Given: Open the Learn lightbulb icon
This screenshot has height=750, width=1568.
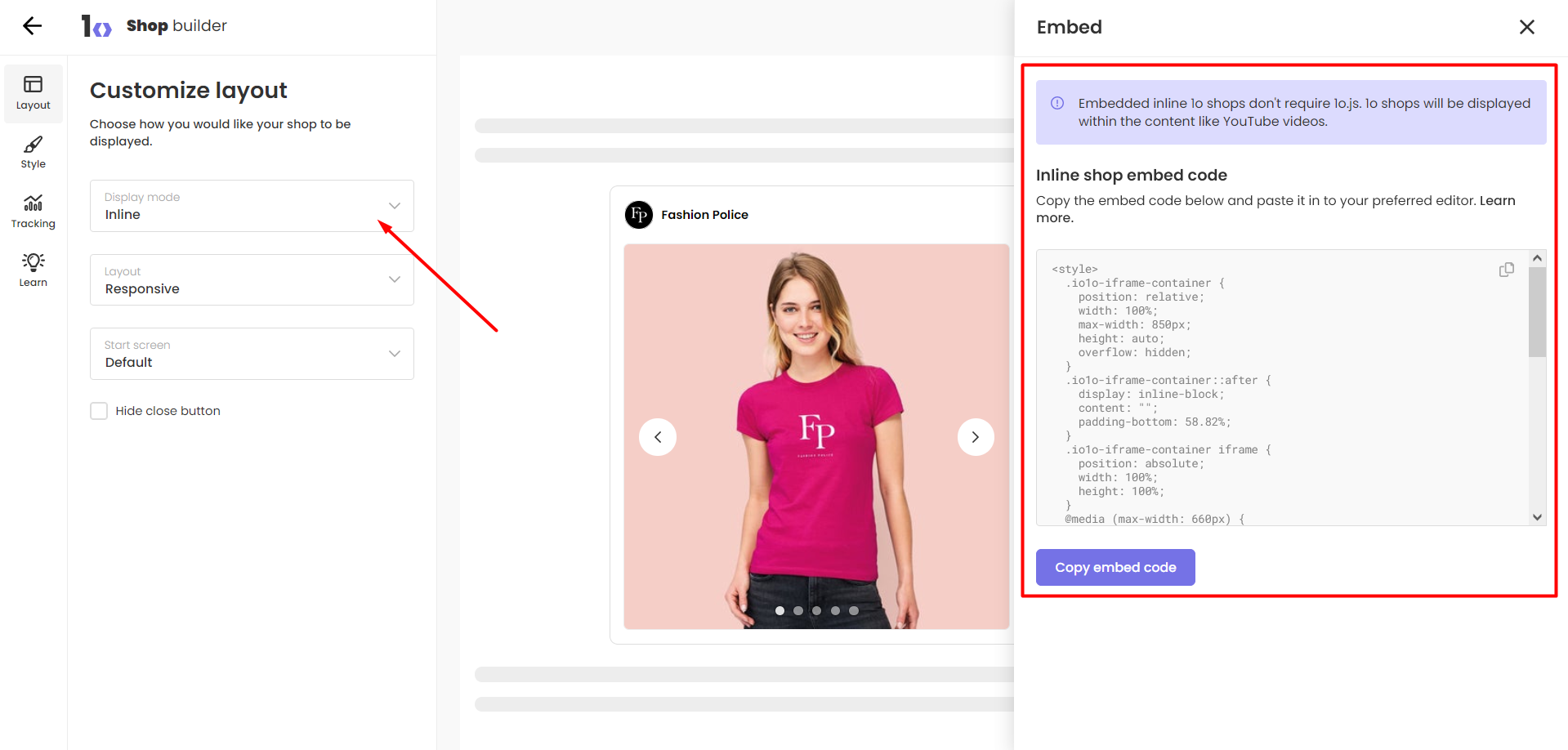Looking at the screenshot, I should click(34, 270).
